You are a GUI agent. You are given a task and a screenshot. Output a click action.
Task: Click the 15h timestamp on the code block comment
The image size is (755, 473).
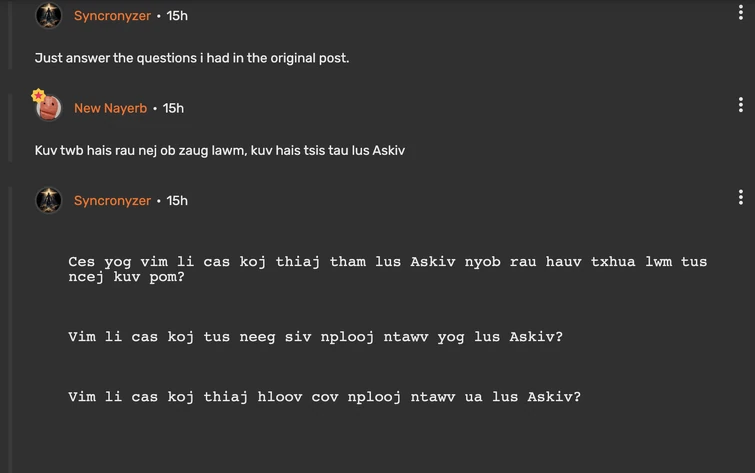[x=177, y=201]
